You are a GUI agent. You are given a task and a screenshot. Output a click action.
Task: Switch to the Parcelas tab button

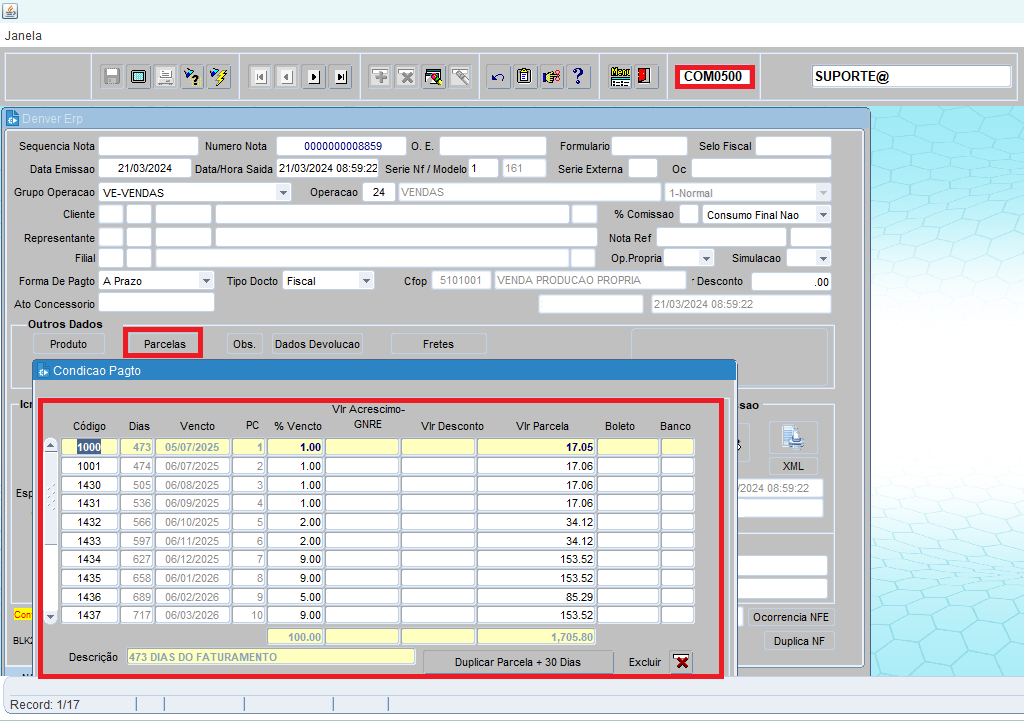[x=164, y=344]
